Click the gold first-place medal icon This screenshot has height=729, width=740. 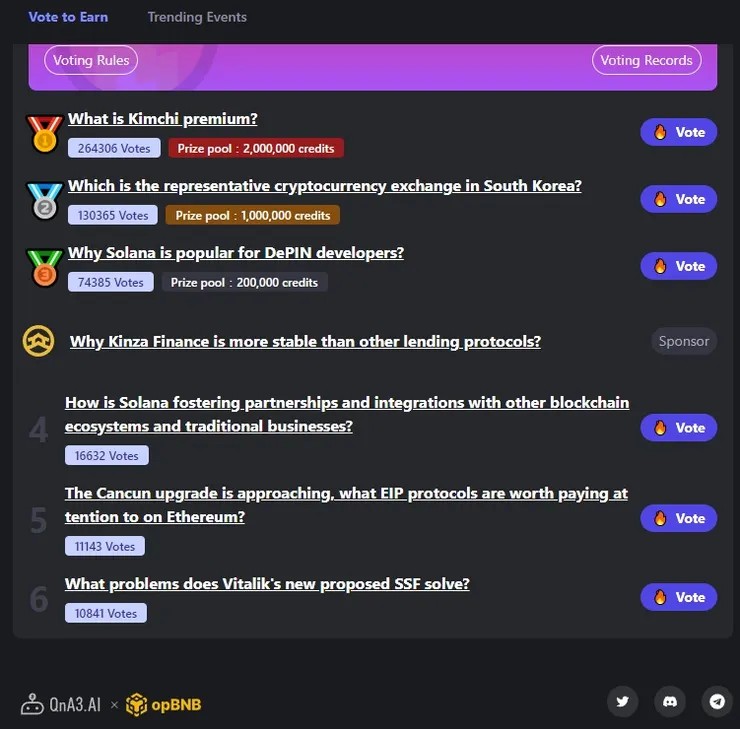(44, 134)
